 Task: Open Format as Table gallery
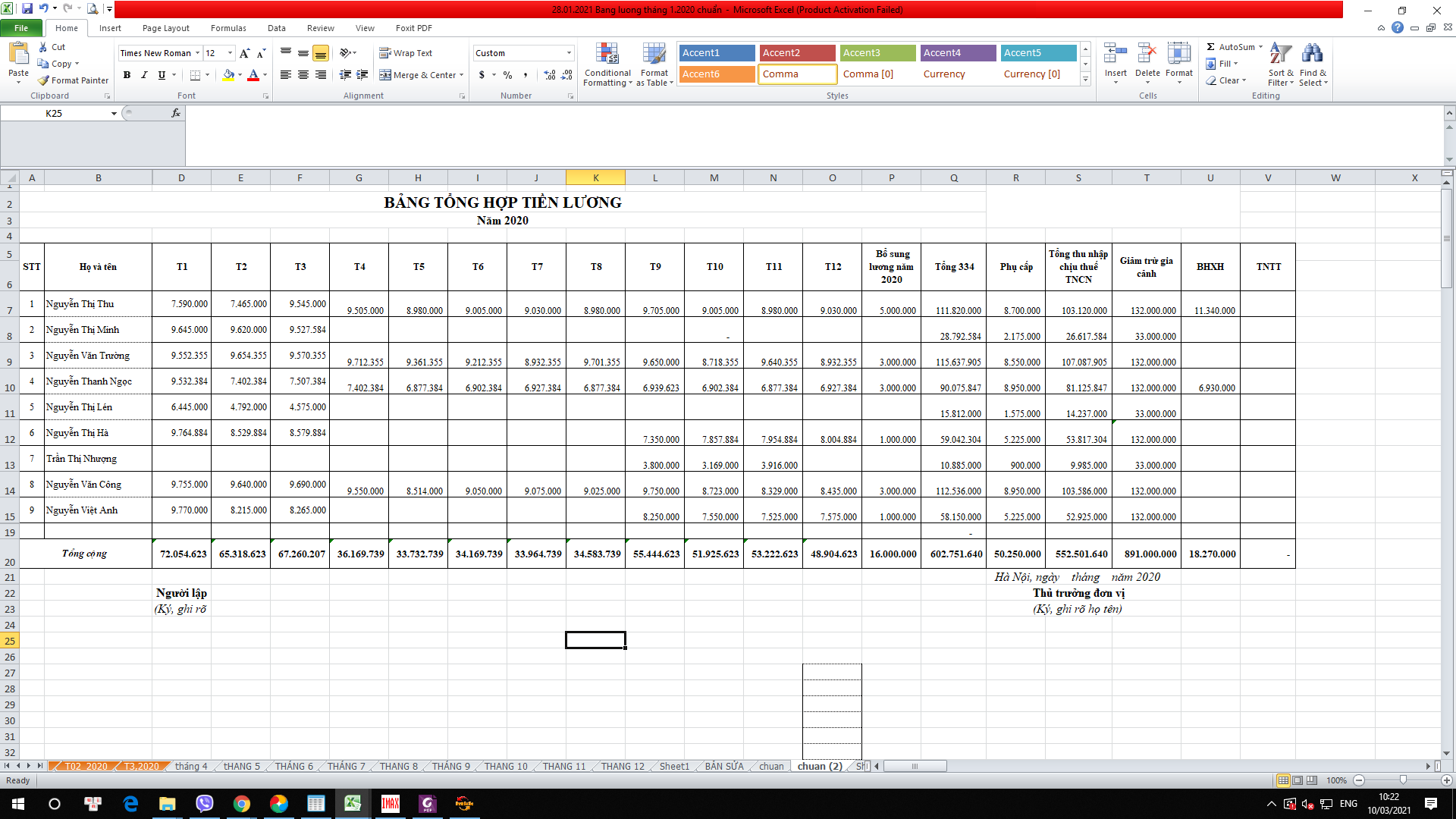[654, 64]
